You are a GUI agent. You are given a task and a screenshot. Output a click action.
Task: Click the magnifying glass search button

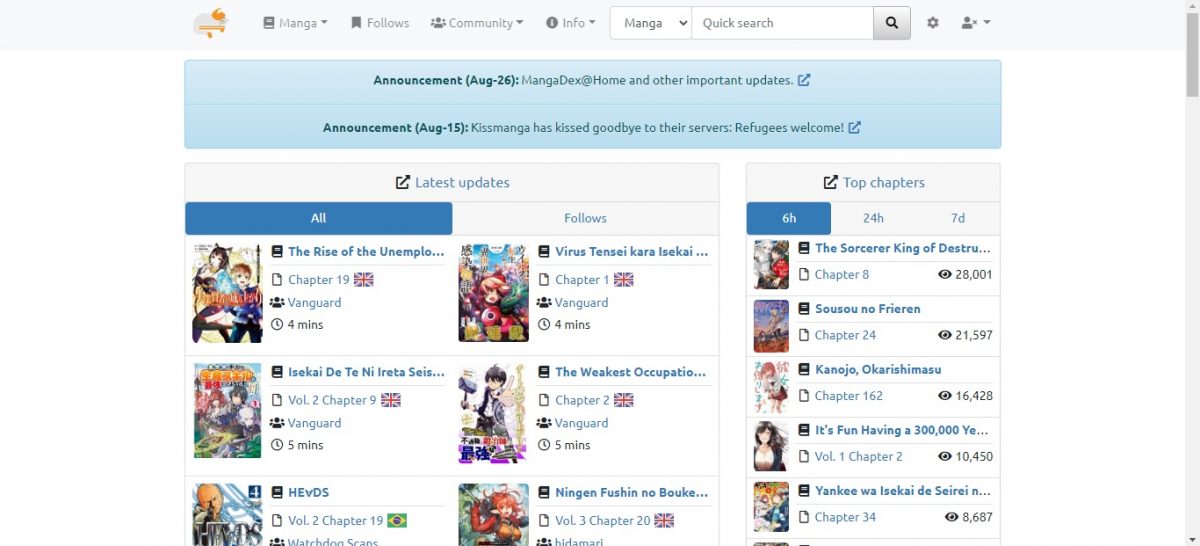tap(892, 23)
